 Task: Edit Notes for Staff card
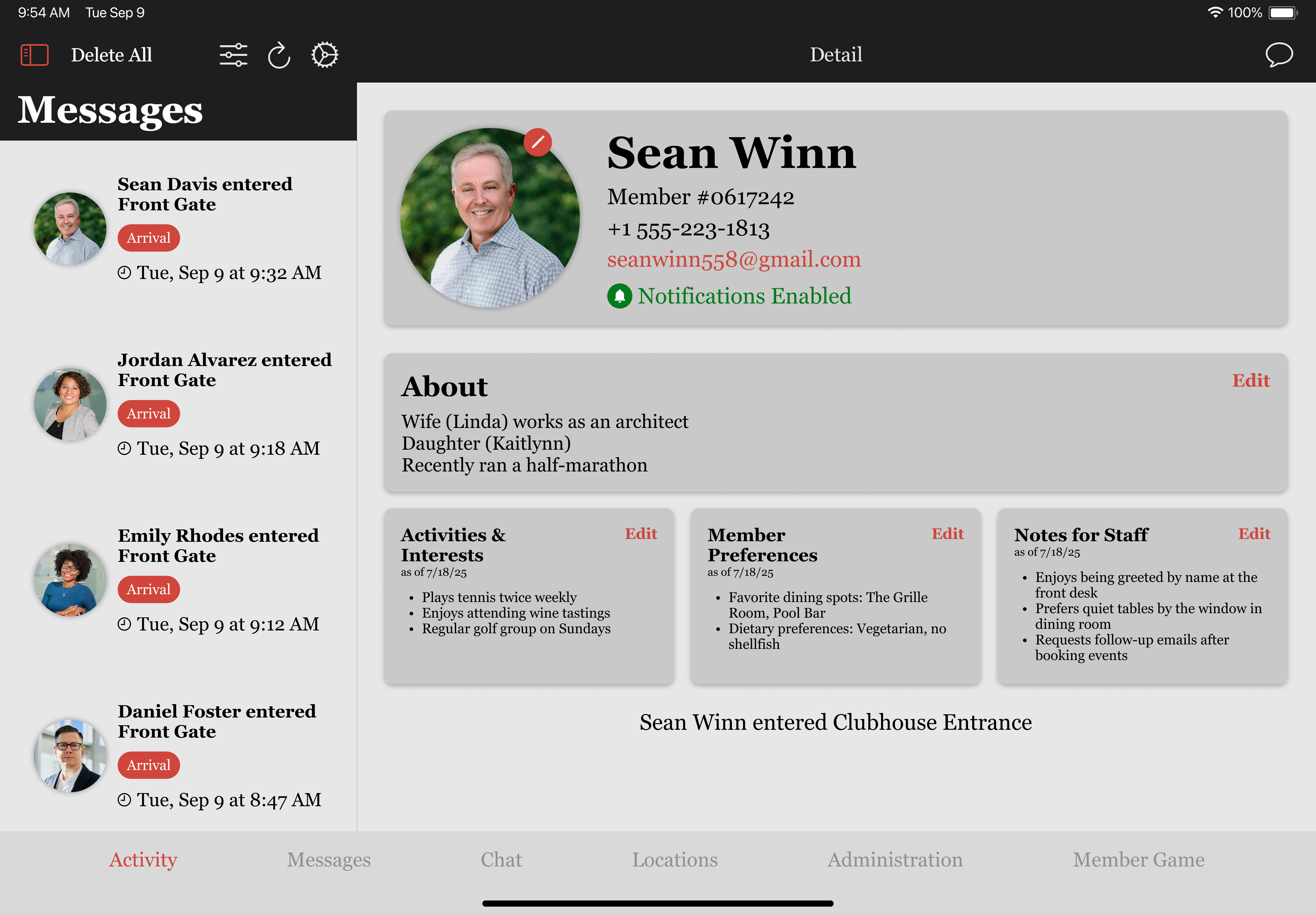pyautogui.click(x=1254, y=534)
